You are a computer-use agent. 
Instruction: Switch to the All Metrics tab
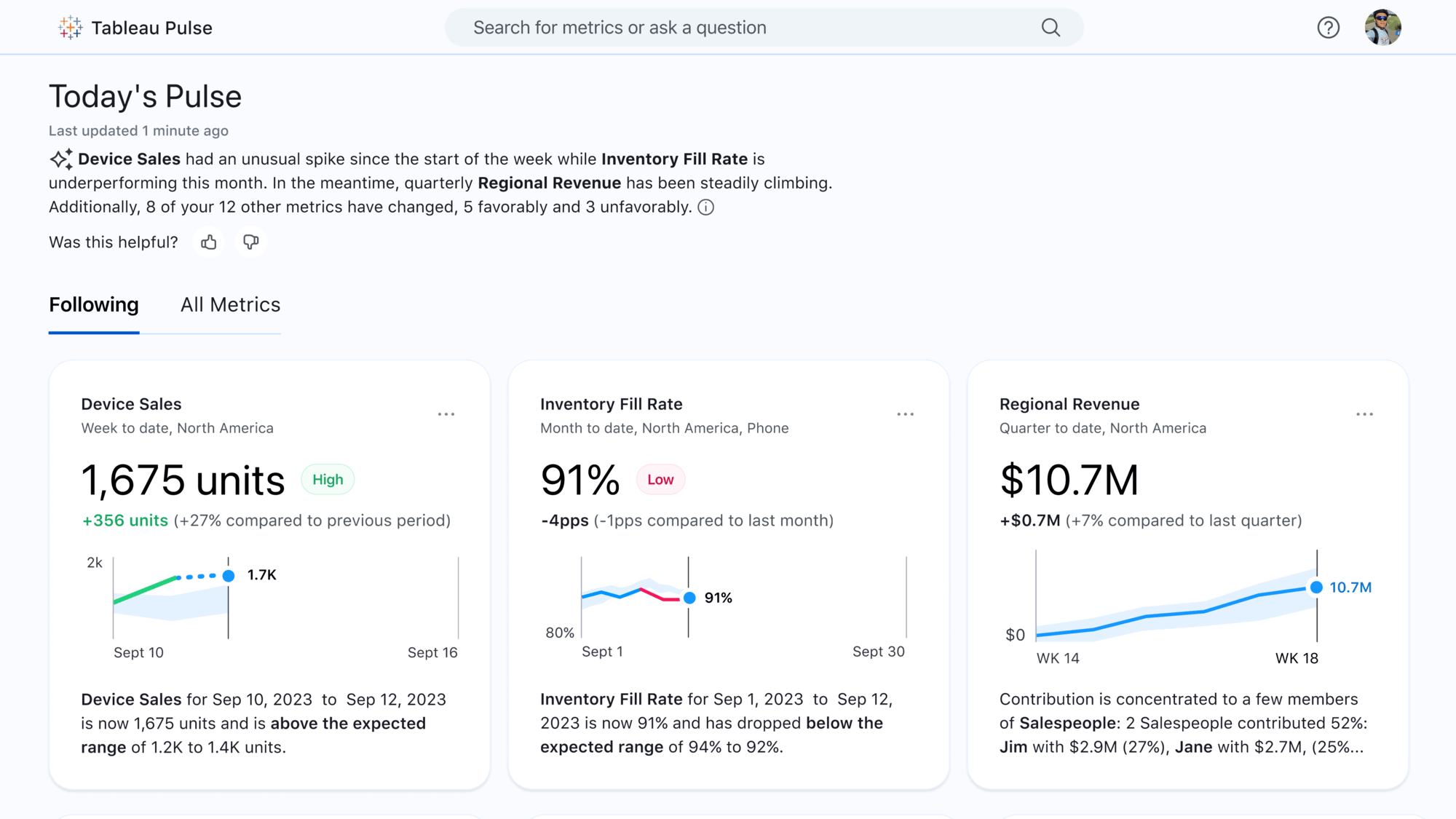coord(230,304)
